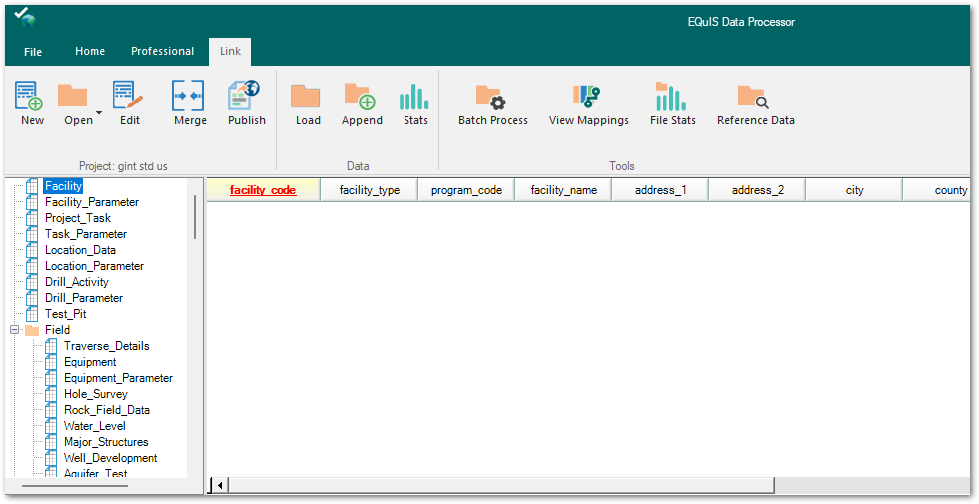Click the Append data icon
The image size is (979, 504).
[360, 97]
